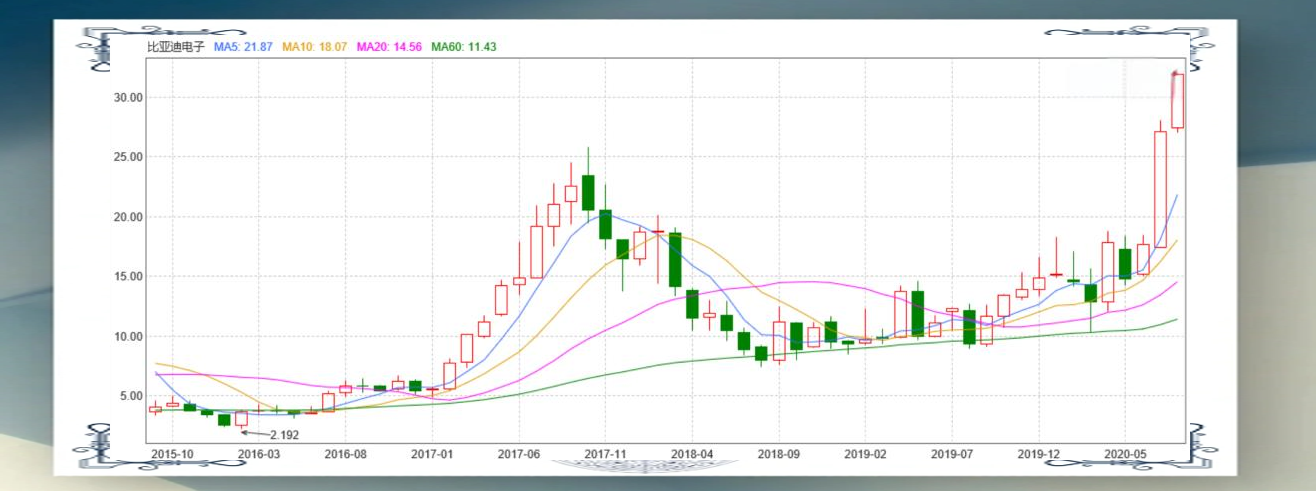This screenshot has height=491, width=1316.
Task: Select the 2018-09 date axis label
Action: coord(778,454)
